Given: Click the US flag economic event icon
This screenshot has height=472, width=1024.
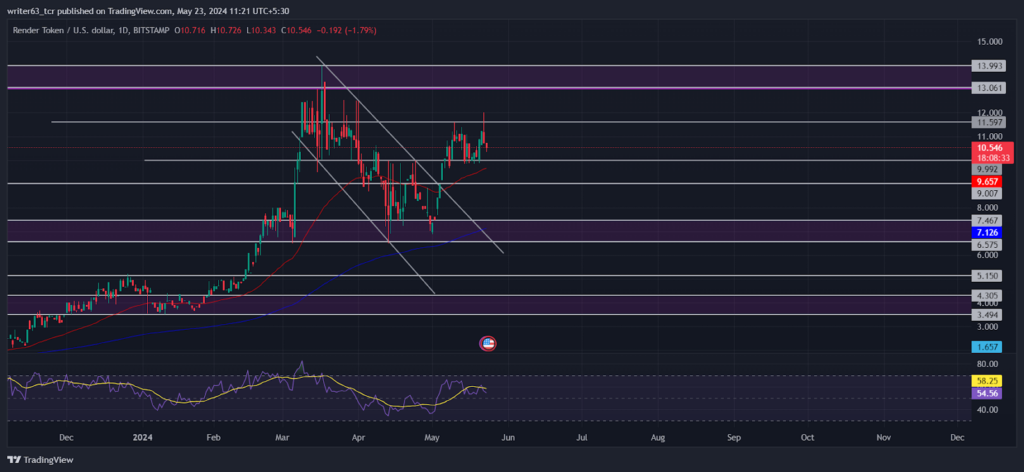Looking at the screenshot, I should click(x=488, y=343).
